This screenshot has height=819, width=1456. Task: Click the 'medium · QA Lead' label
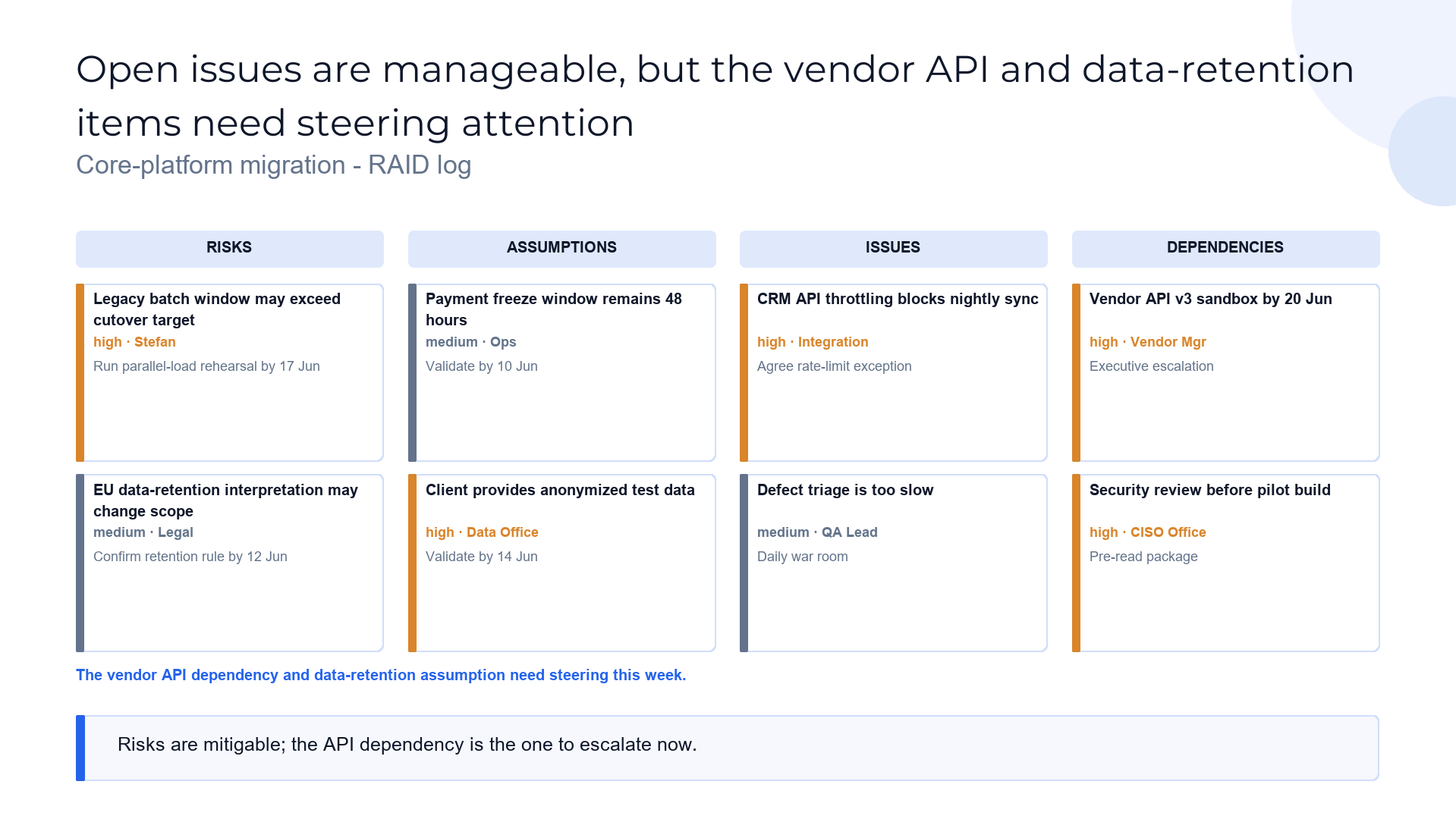pos(817,532)
